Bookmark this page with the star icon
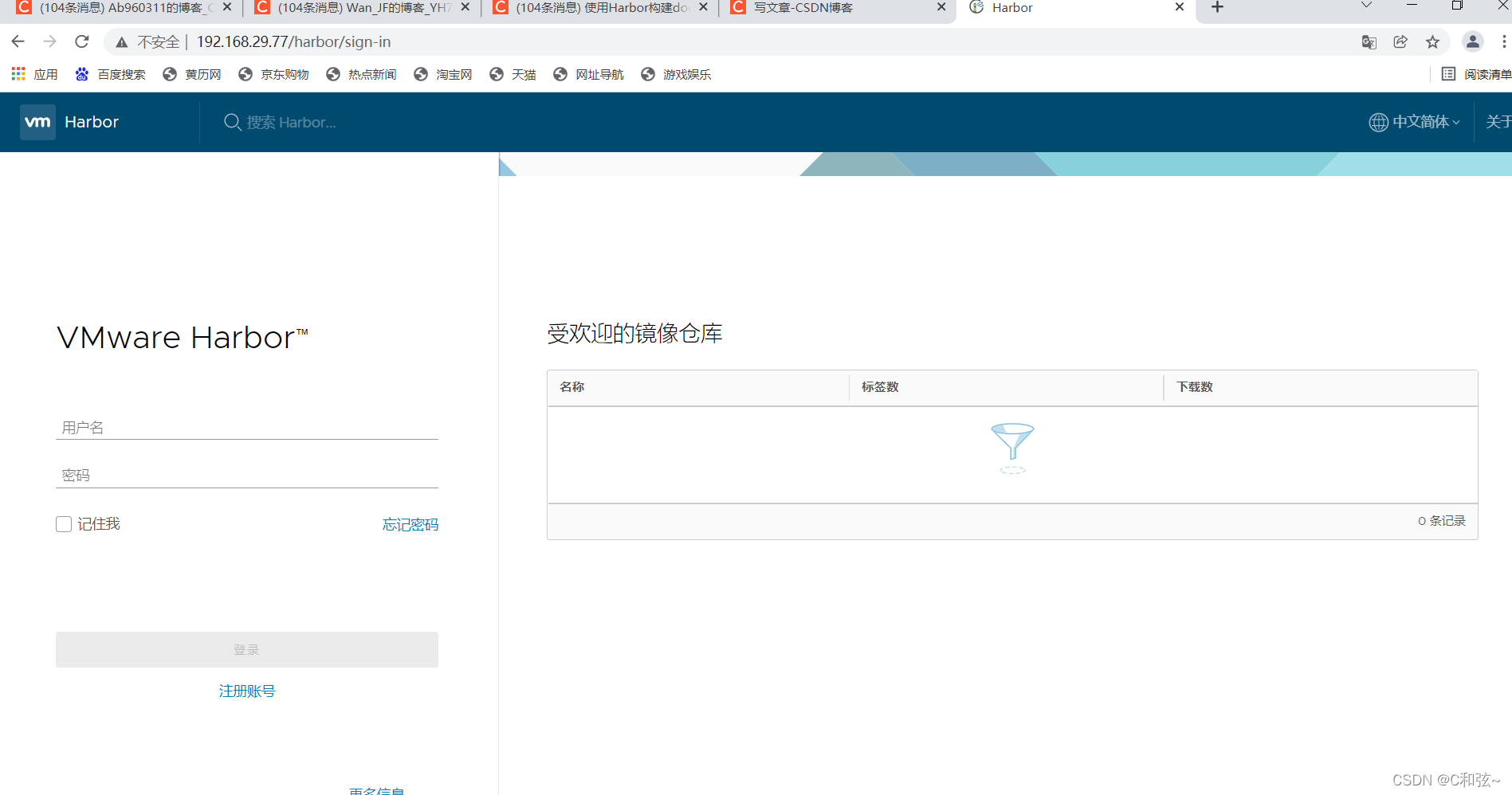The image size is (1512, 795). point(1432,42)
